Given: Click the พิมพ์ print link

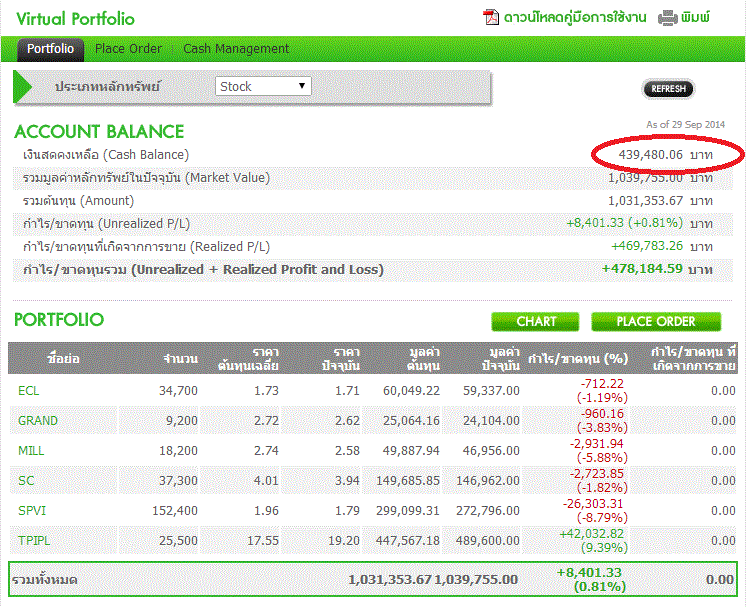Looking at the screenshot, I should click(695, 17).
